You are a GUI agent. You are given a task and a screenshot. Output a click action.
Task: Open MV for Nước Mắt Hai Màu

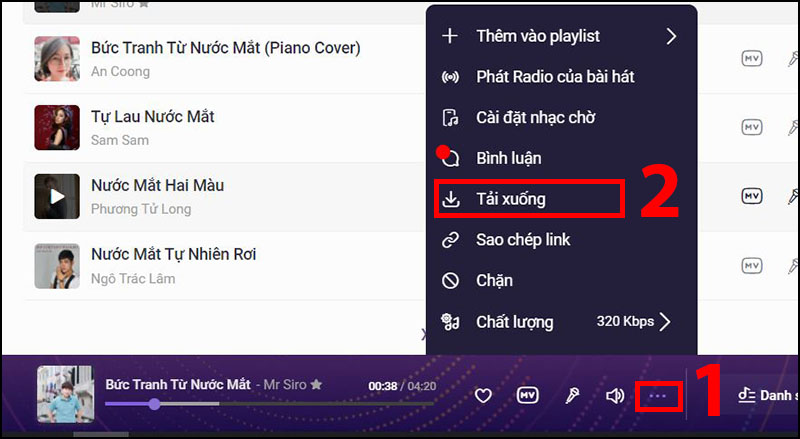(752, 196)
